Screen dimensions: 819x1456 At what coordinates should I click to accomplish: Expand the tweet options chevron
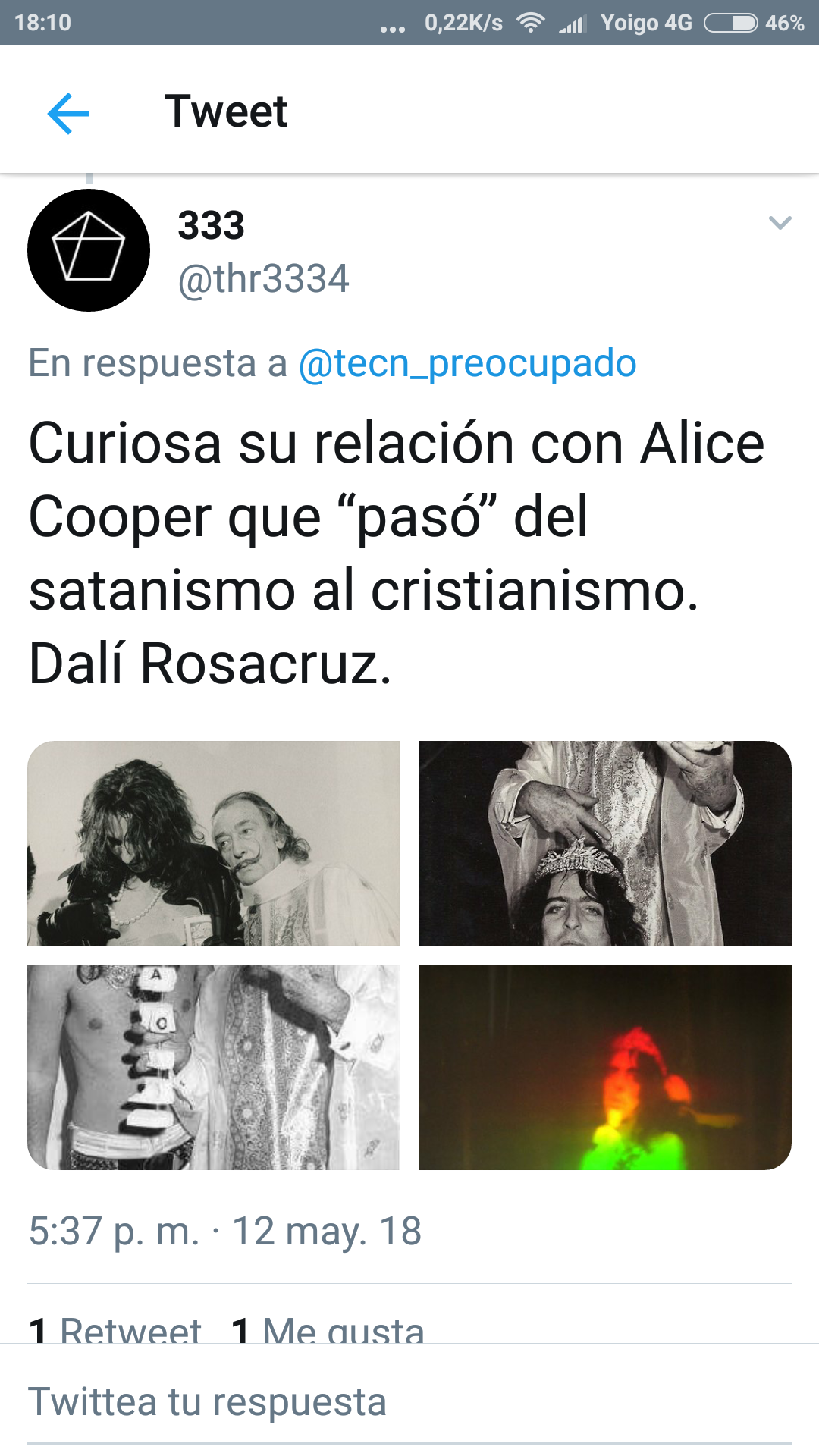tap(780, 223)
